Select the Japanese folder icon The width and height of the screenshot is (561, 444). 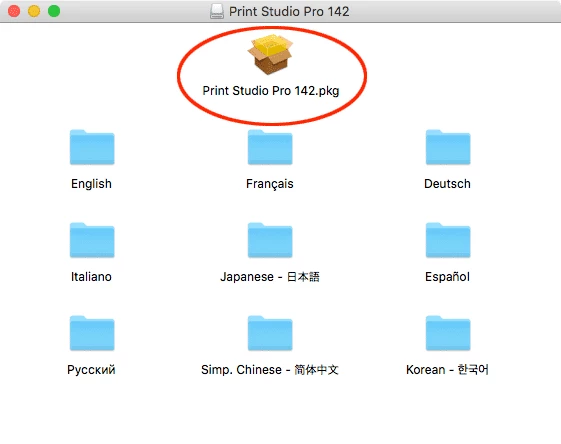click(270, 240)
